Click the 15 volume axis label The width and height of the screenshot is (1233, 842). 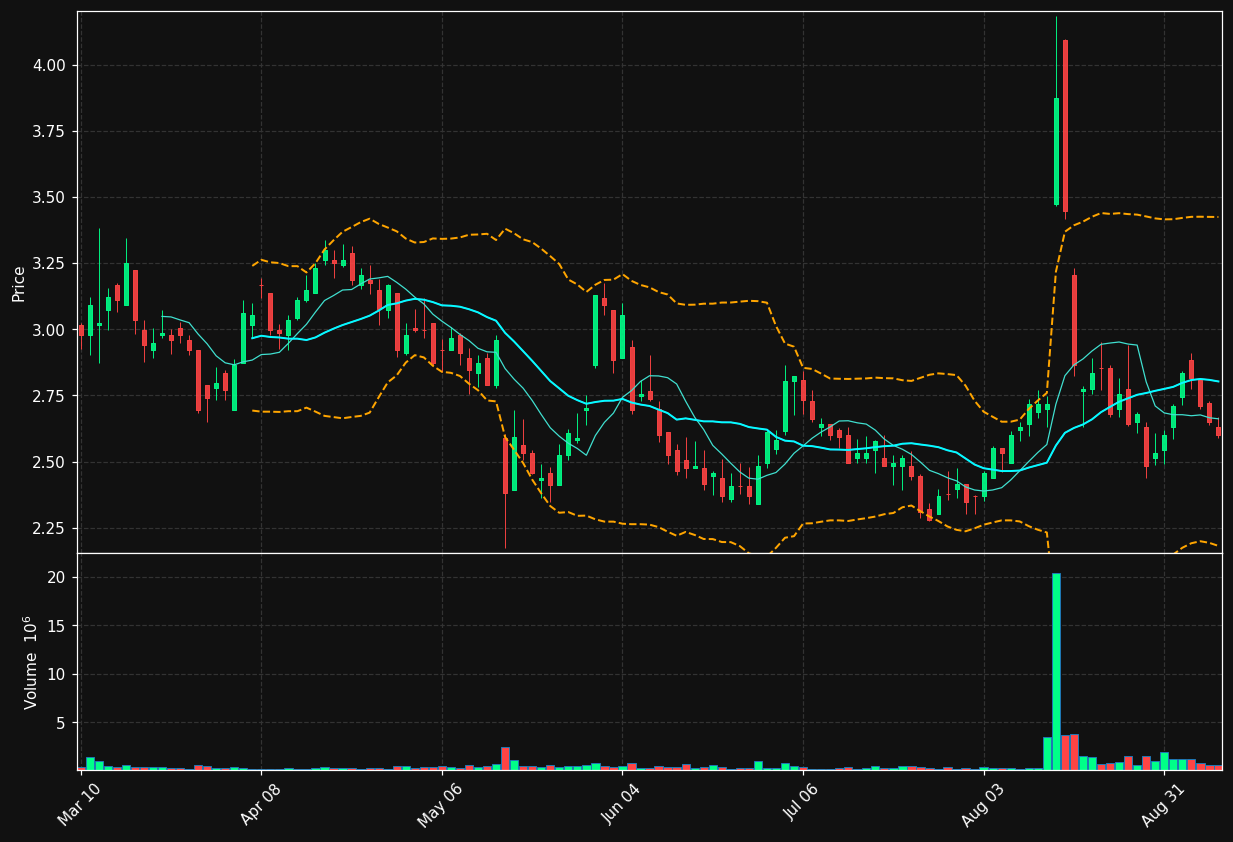pyautogui.click(x=56, y=626)
